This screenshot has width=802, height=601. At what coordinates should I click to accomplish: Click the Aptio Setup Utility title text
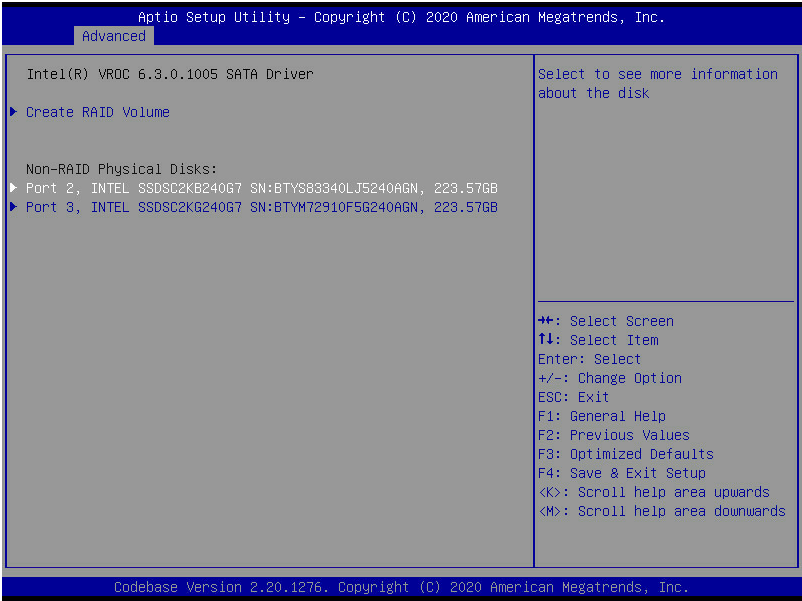[x=402, y=17]
